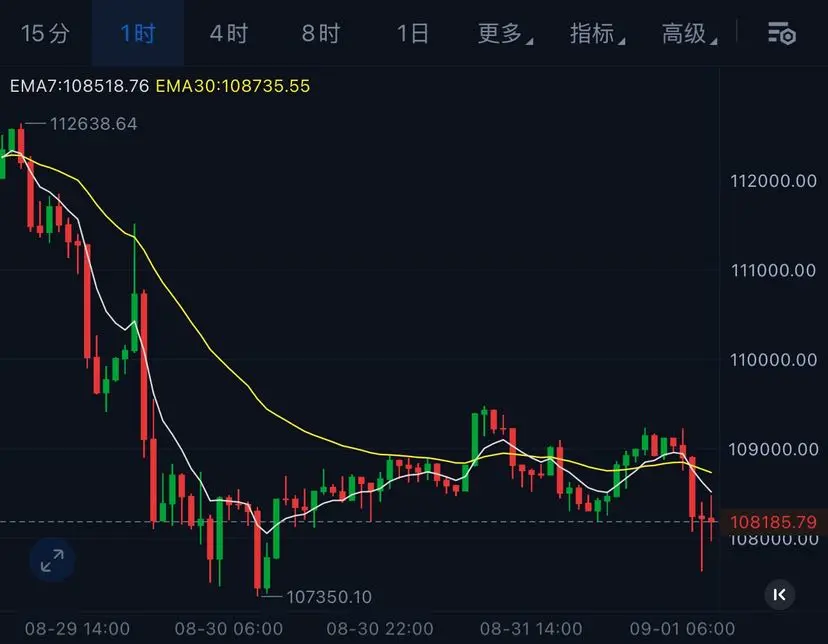828x644 pixels.
Task: Choose the 8时 interval tab
Action: click(x=321, y=33)
